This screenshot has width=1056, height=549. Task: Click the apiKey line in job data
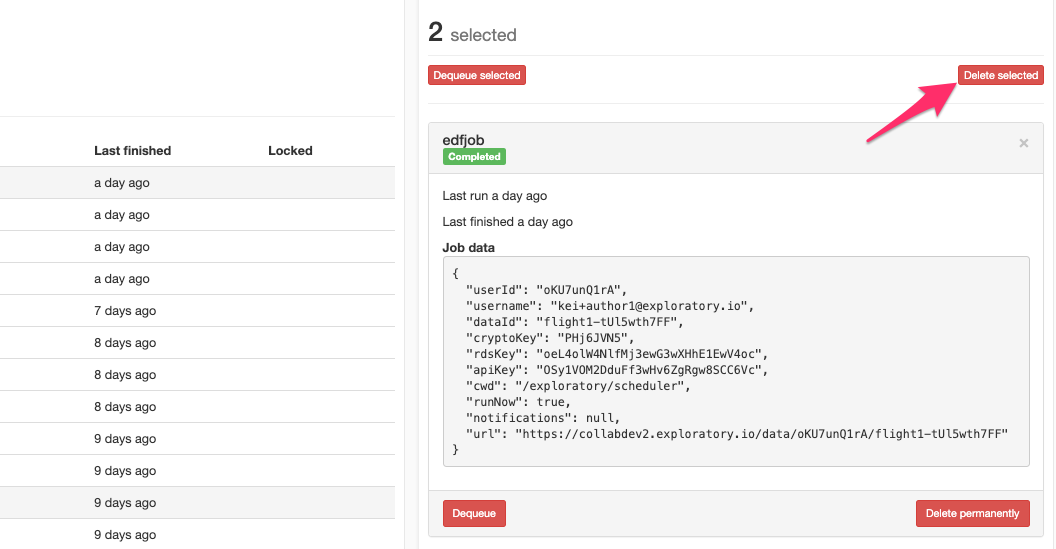pos(617,370)
